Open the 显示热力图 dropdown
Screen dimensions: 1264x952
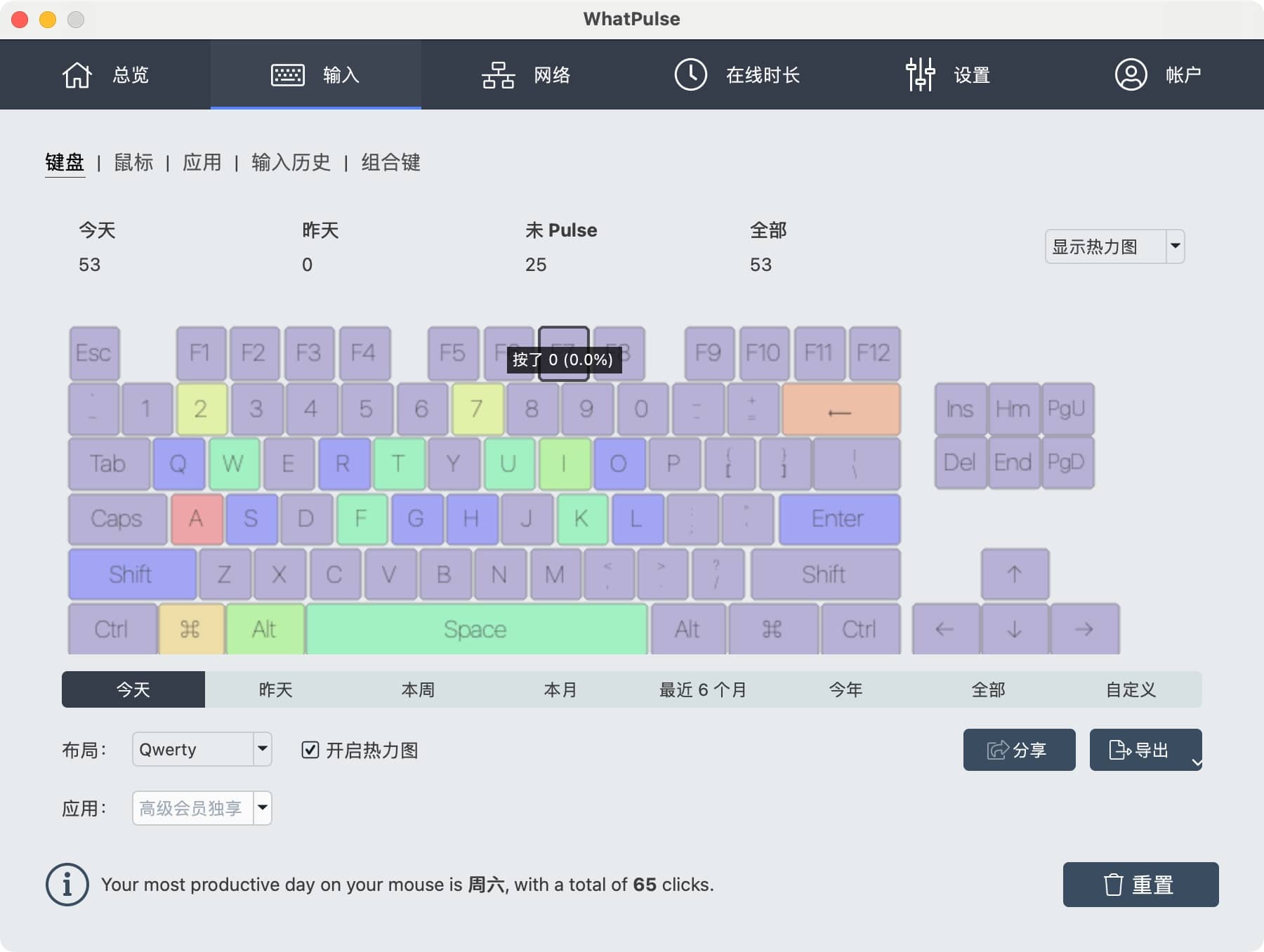[1114, 246]
